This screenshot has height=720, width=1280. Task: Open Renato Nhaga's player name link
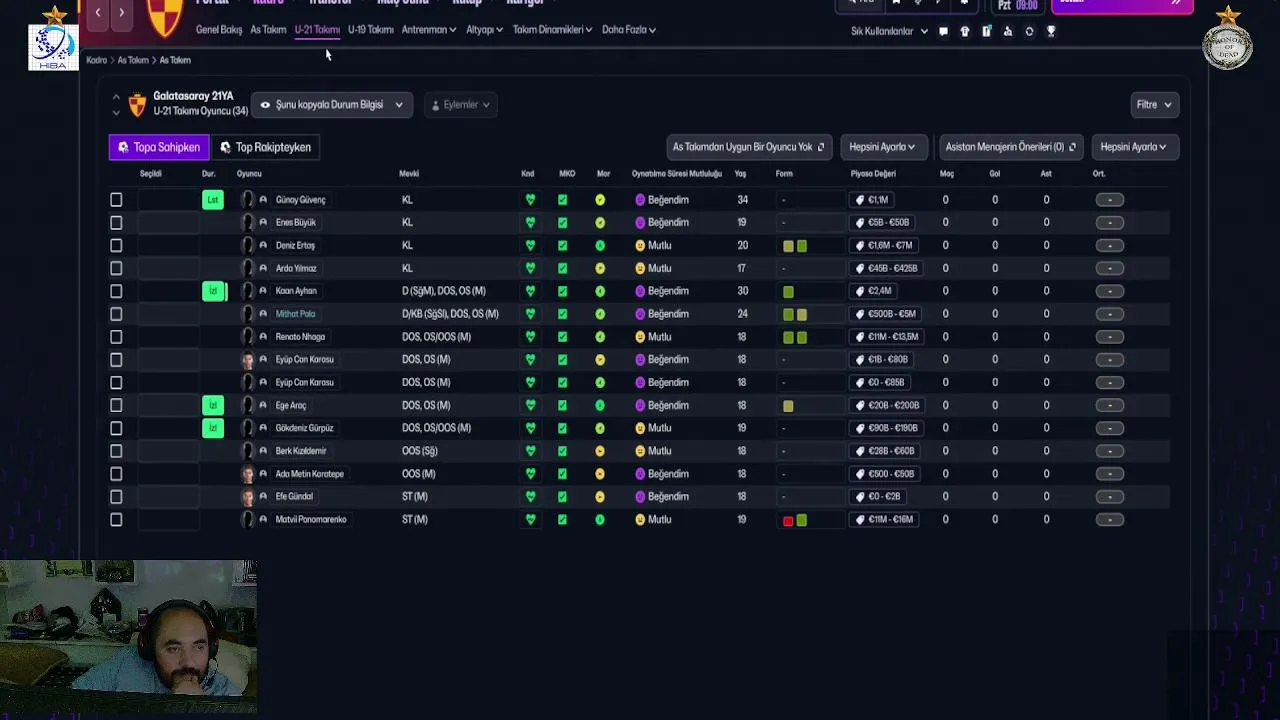coord(300,337)
